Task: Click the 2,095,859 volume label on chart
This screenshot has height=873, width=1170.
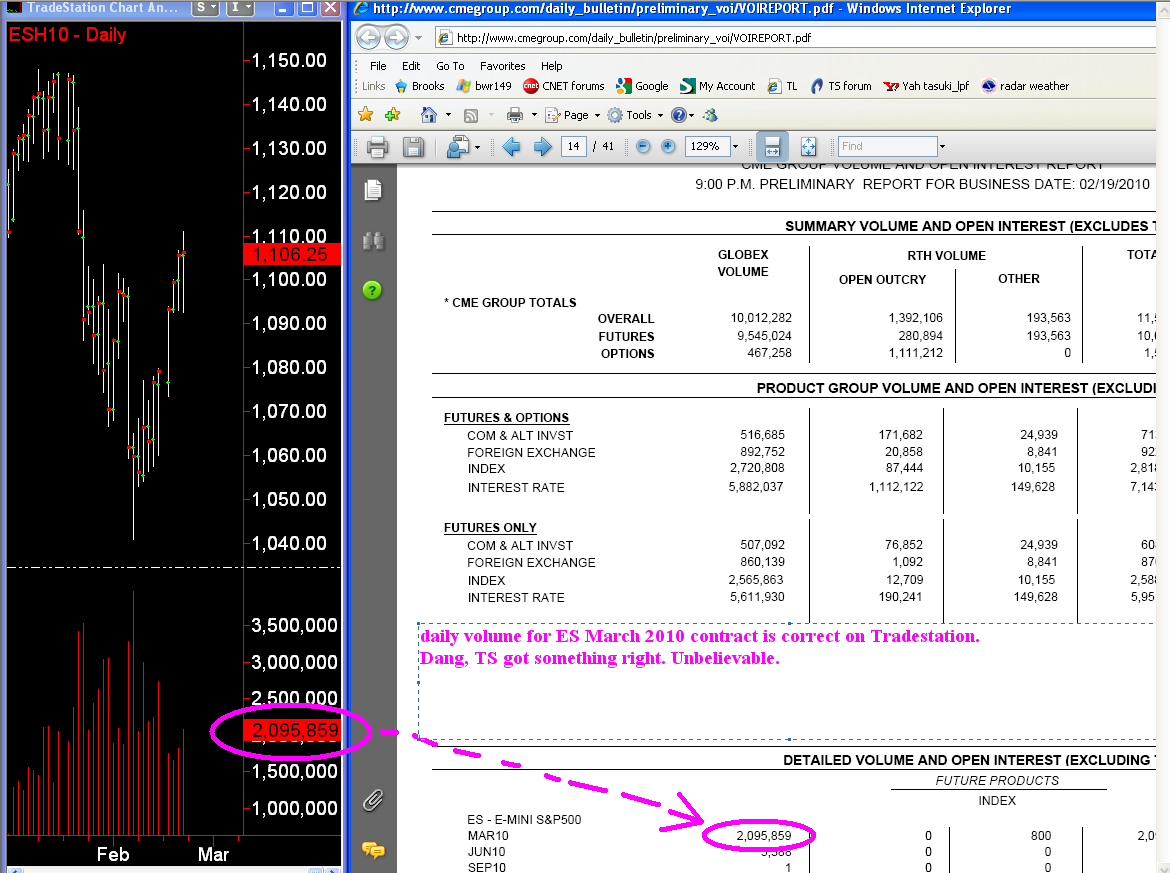Action: [292, 730]
